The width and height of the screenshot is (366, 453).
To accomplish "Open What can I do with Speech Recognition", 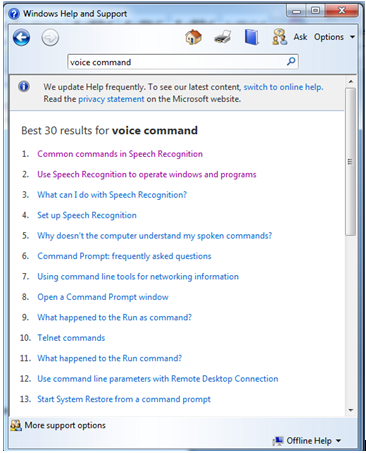I will tap(112, 195).
